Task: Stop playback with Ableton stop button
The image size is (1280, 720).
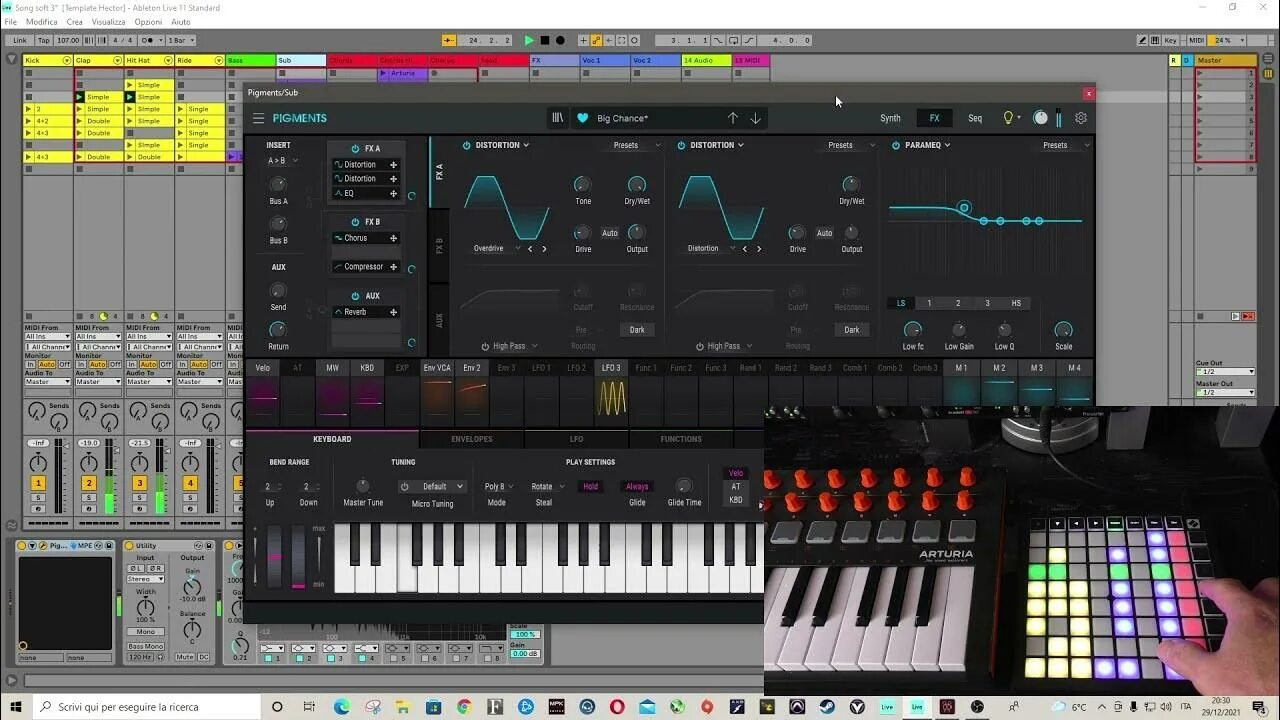Action: pos(545,41)
